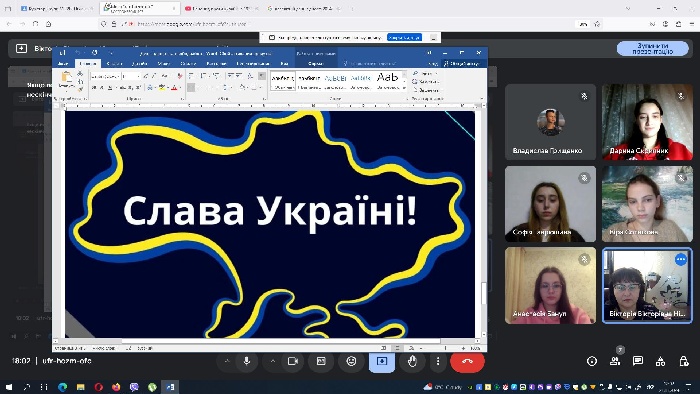Click the captions icon in call bar
700x394 pixels.
point(321,361)
